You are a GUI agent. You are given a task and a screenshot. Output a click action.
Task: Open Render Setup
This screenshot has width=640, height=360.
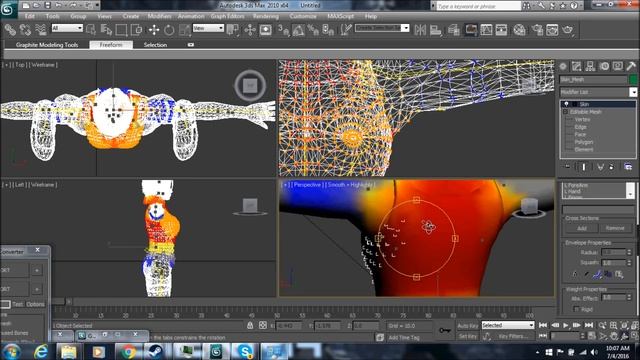537,30
